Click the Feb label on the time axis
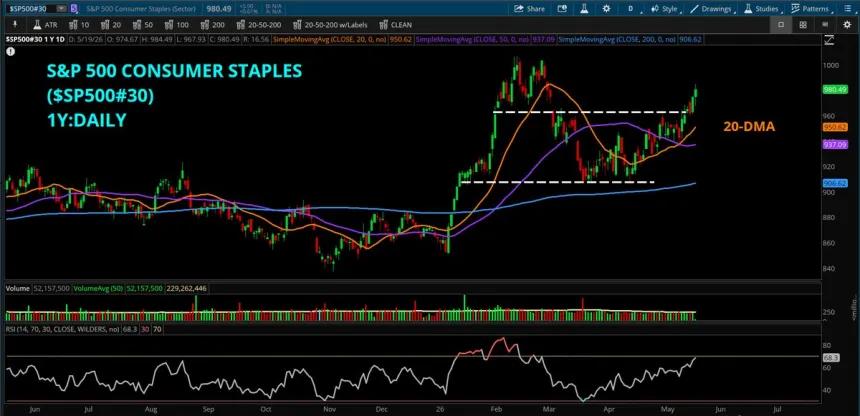The image size is (860, 416). tap(496, 409)
